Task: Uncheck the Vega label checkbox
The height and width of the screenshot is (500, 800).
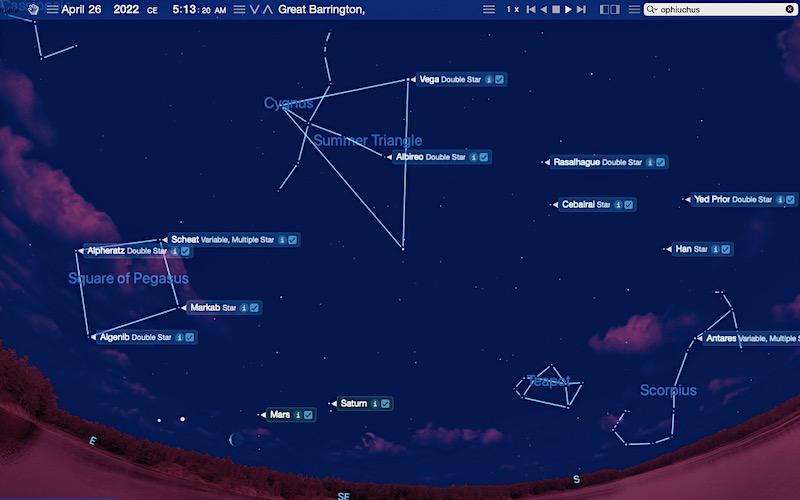Action: [499, 79]
